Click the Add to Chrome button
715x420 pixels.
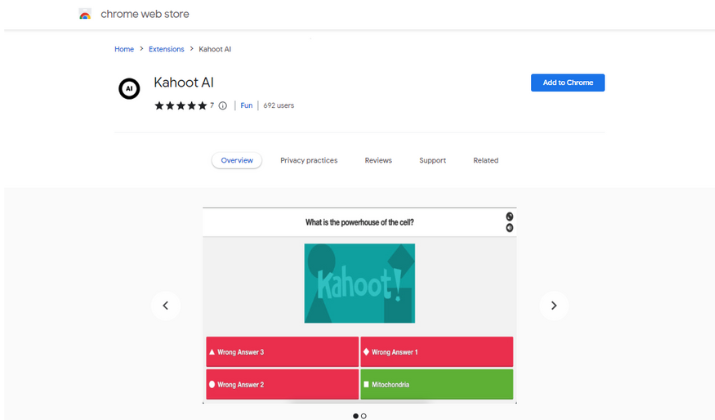point(568,83)
